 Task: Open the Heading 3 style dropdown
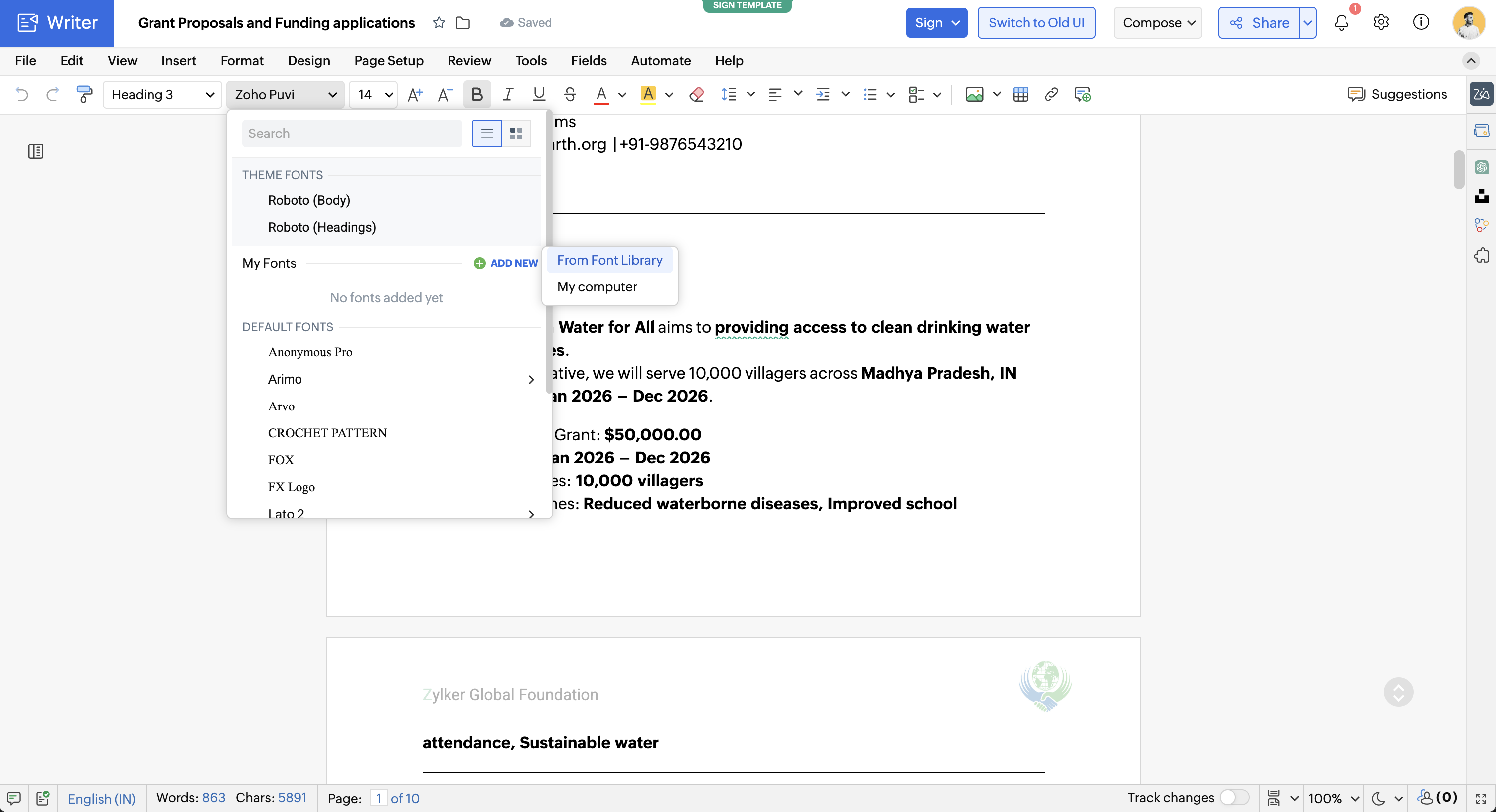[162, 94]
